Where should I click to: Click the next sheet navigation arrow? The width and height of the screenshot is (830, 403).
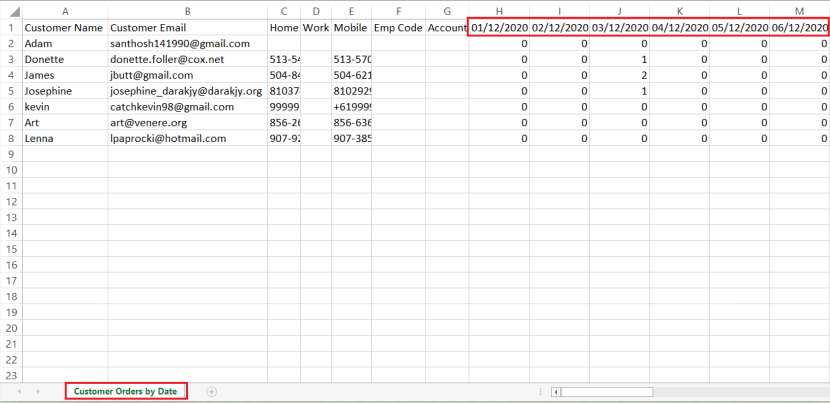point(37,391)
